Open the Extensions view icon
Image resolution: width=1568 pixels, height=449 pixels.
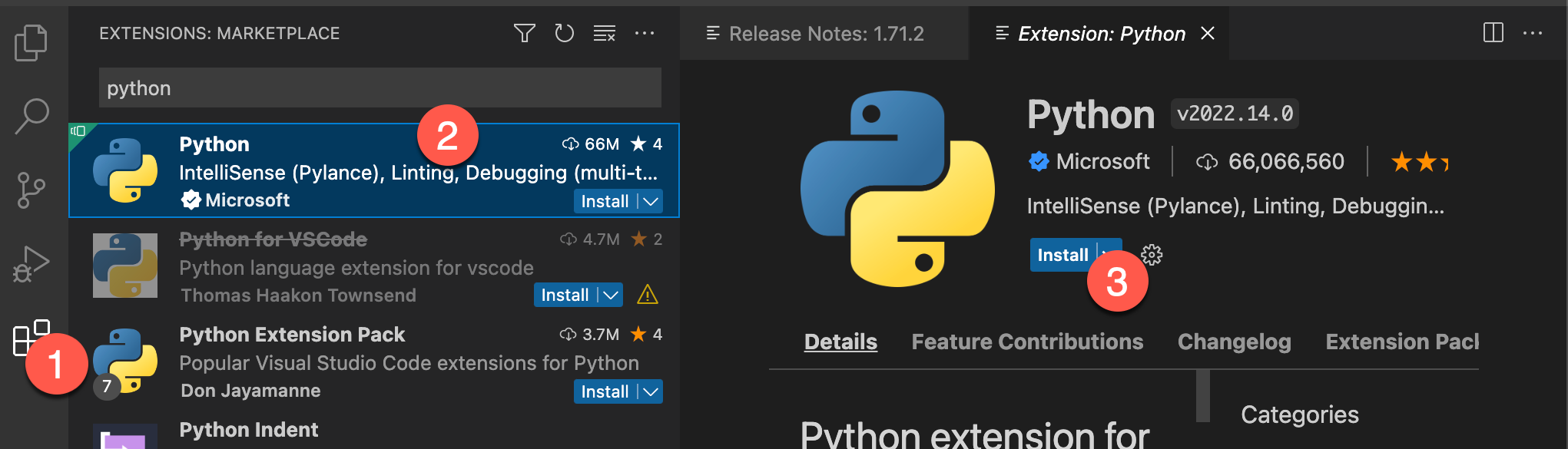point(31,338)
